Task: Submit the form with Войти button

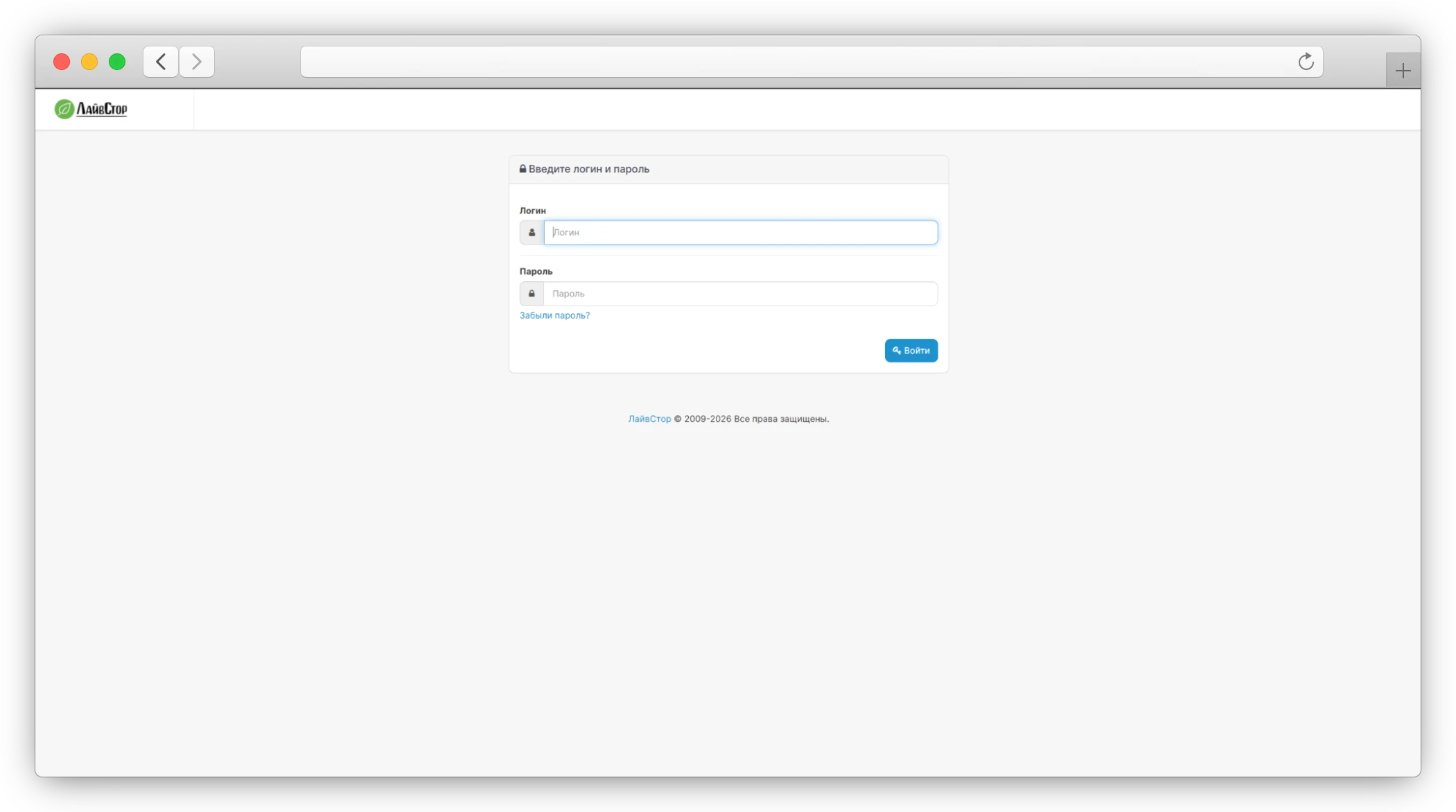Action: [911, 351]
